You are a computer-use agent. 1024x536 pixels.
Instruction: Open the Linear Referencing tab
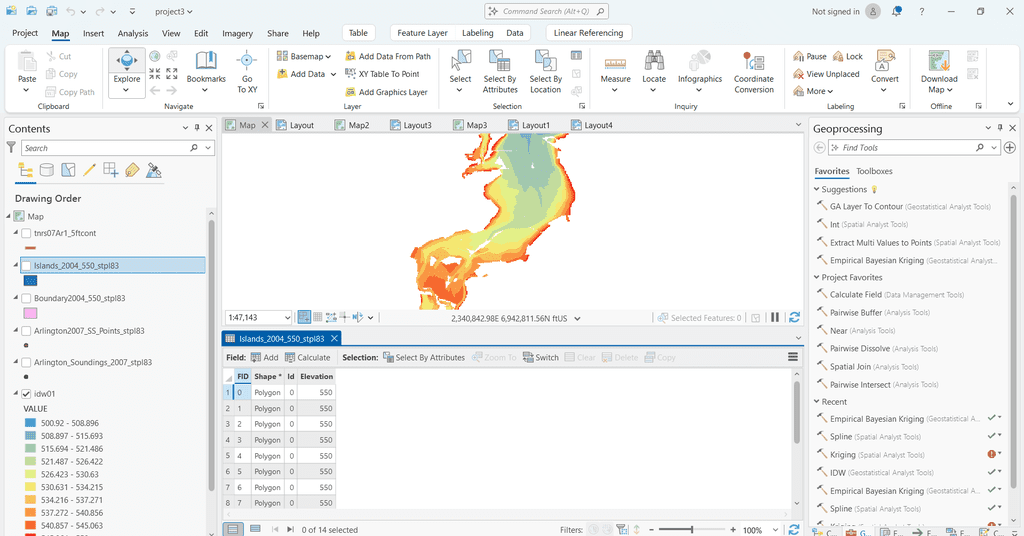(x=588, y=33)
